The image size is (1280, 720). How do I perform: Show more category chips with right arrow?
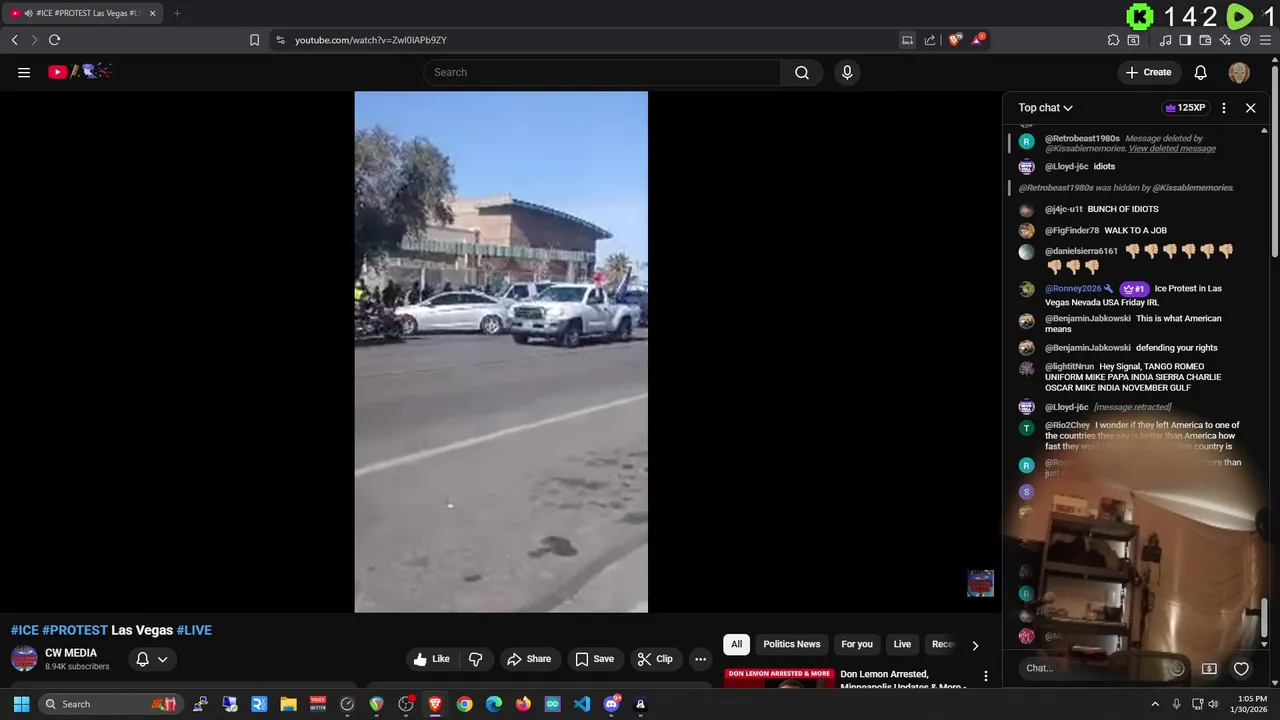[x=975, y=645]
